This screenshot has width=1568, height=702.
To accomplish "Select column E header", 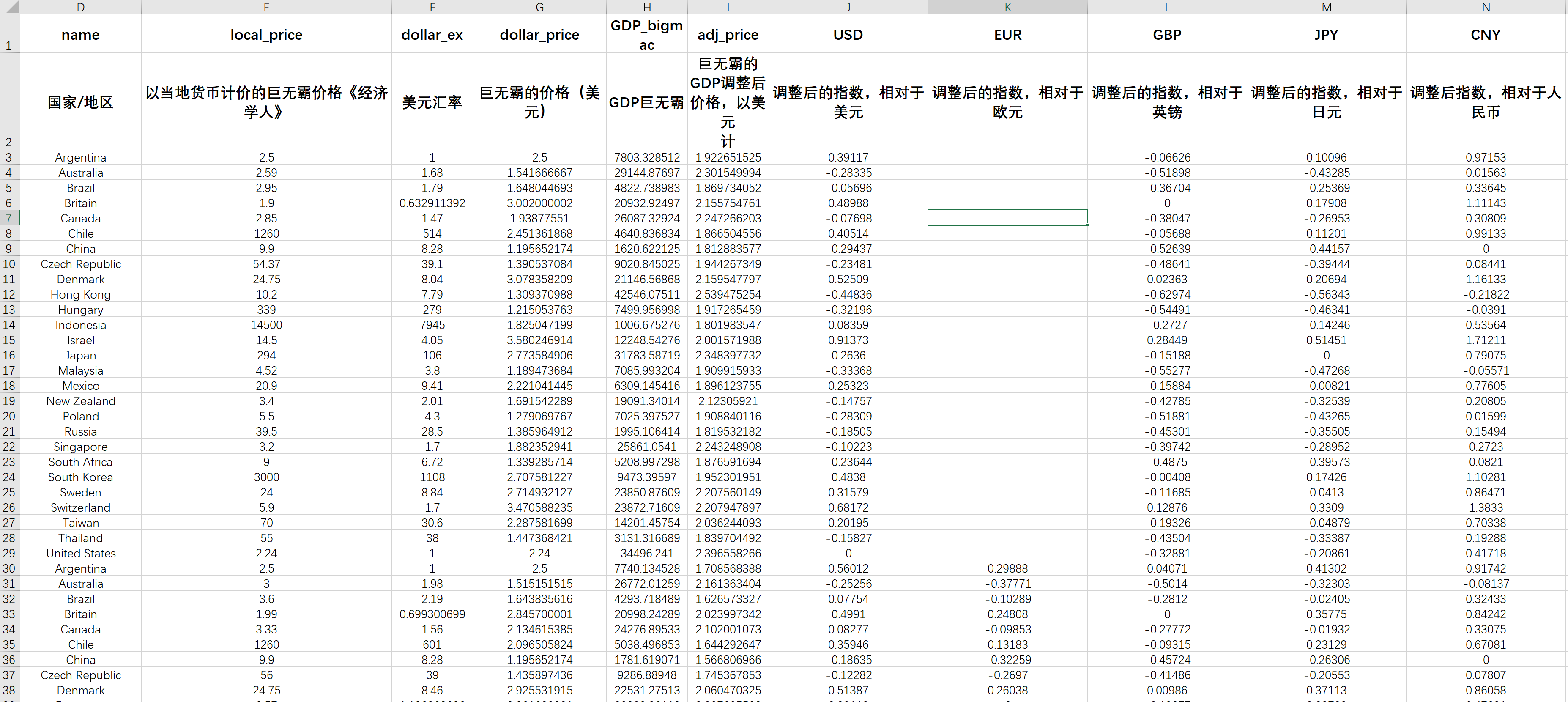I will (266, 7).
